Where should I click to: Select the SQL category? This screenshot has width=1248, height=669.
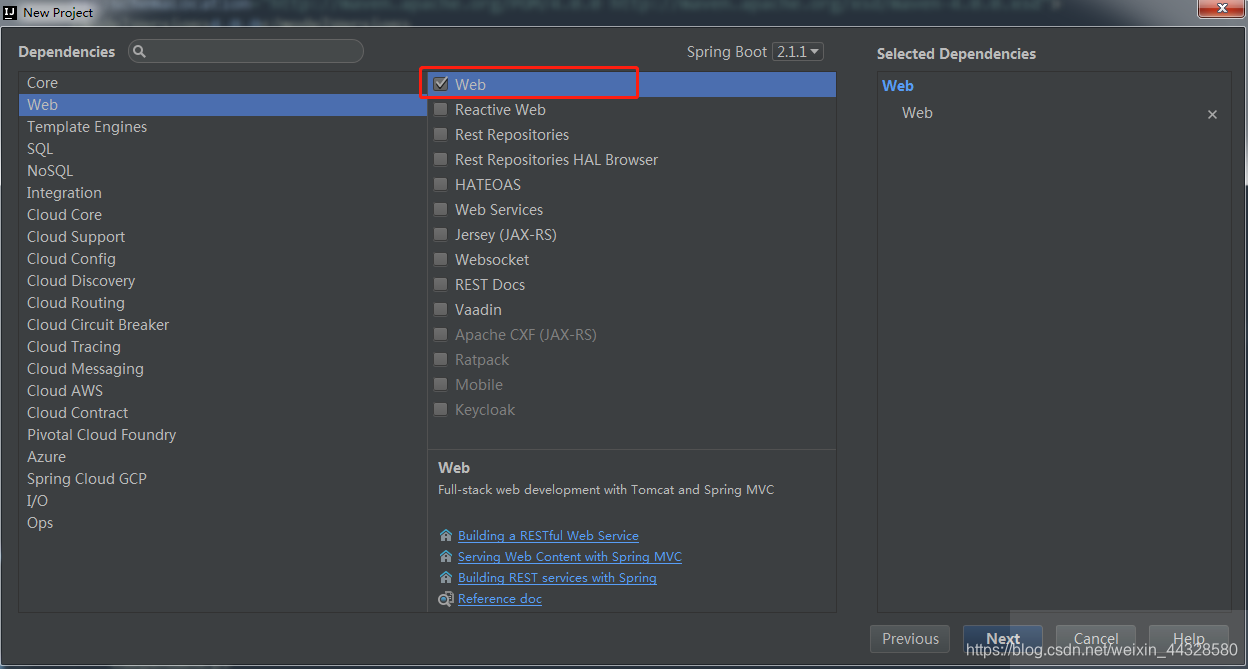[222, 149]
